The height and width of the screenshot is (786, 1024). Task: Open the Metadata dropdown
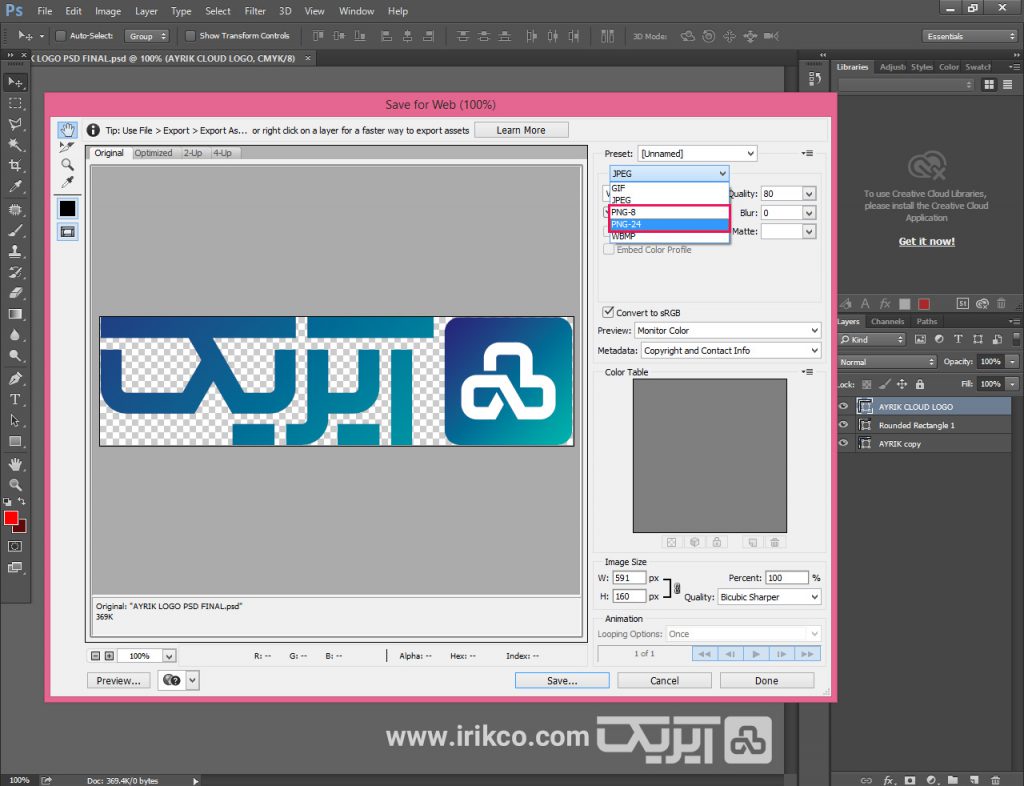pos(729,351)
